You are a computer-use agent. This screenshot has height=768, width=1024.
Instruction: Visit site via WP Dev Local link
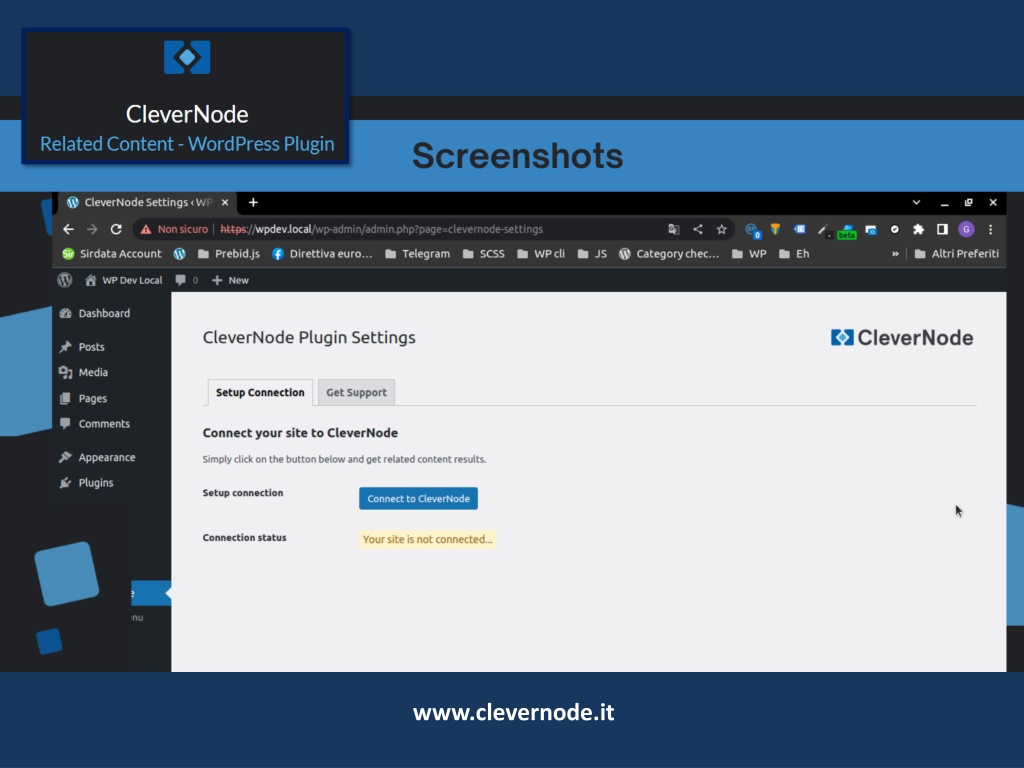123,280
